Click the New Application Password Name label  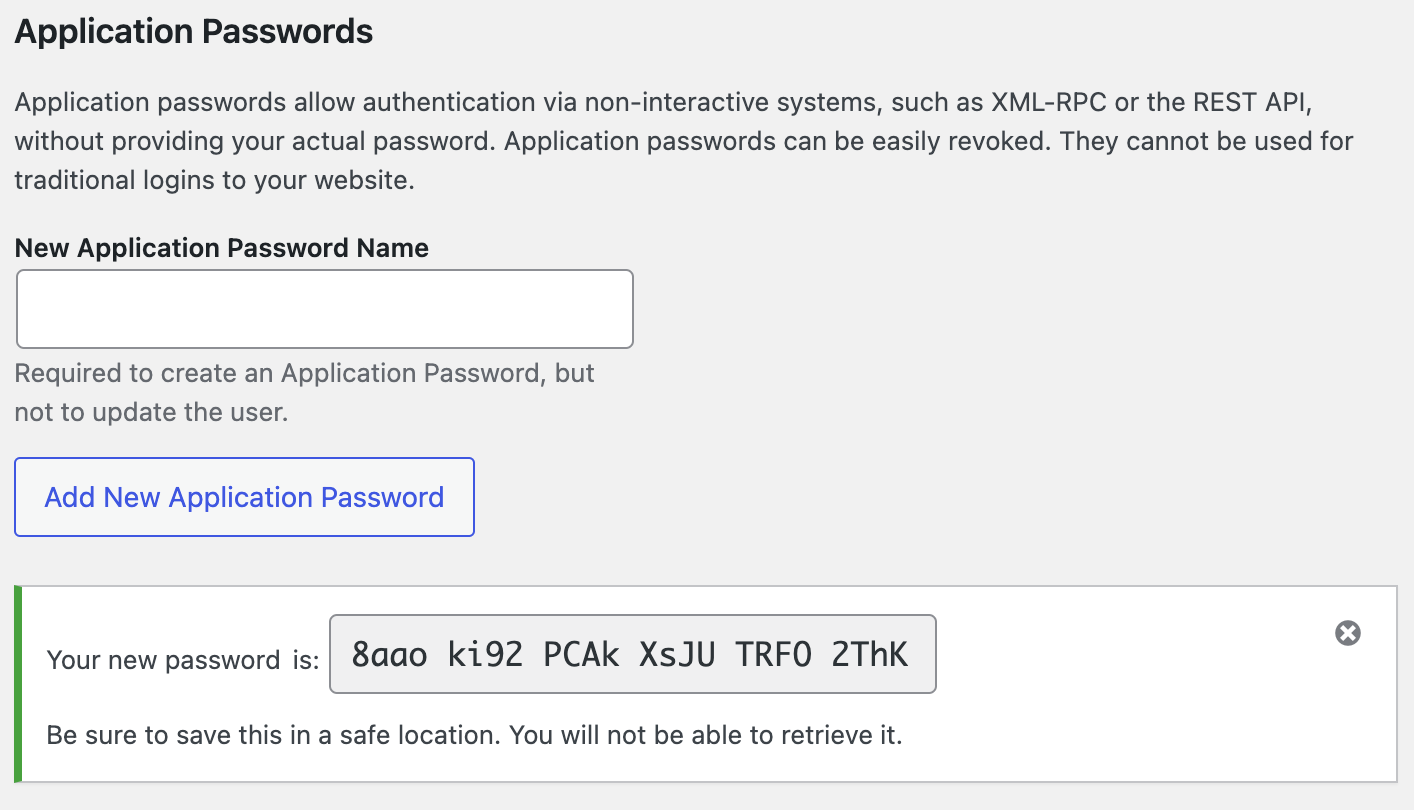click(222, 248)
